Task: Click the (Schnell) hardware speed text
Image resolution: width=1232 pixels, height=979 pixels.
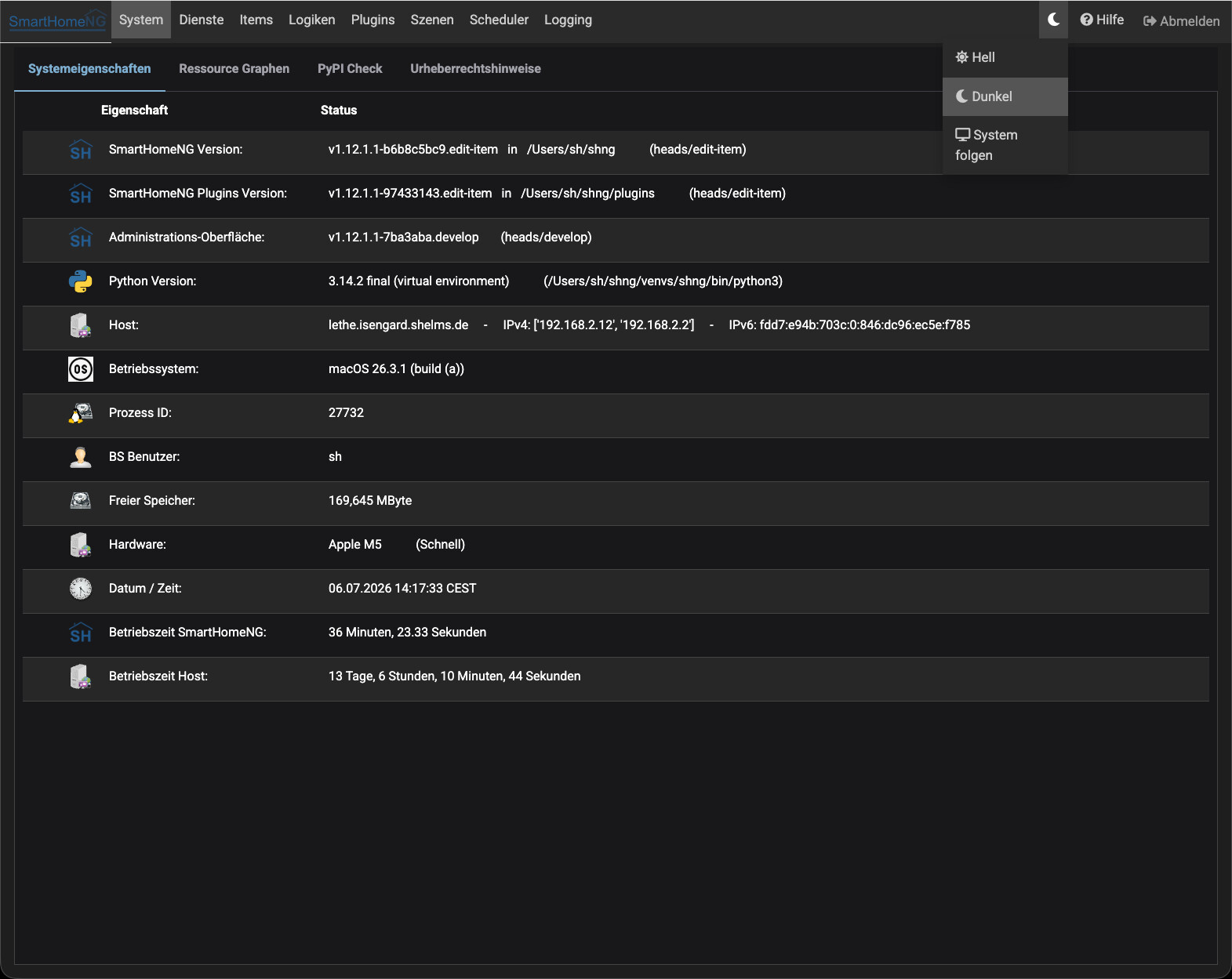Action: [440, 545]
